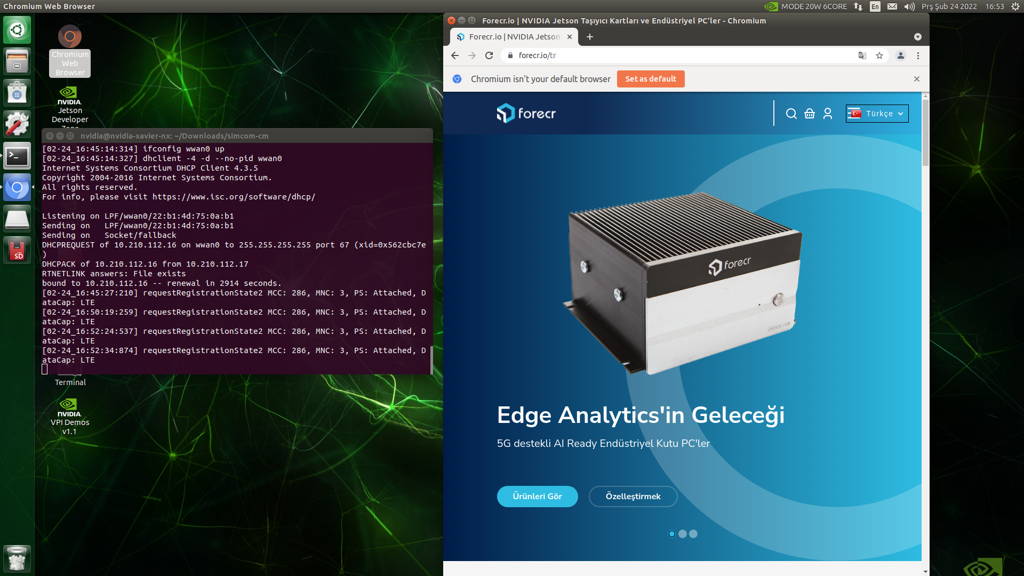Open the user account icon on Forecr
Image resolution: width=1024 pixels, height=576 pixels.
pos(827,114)
